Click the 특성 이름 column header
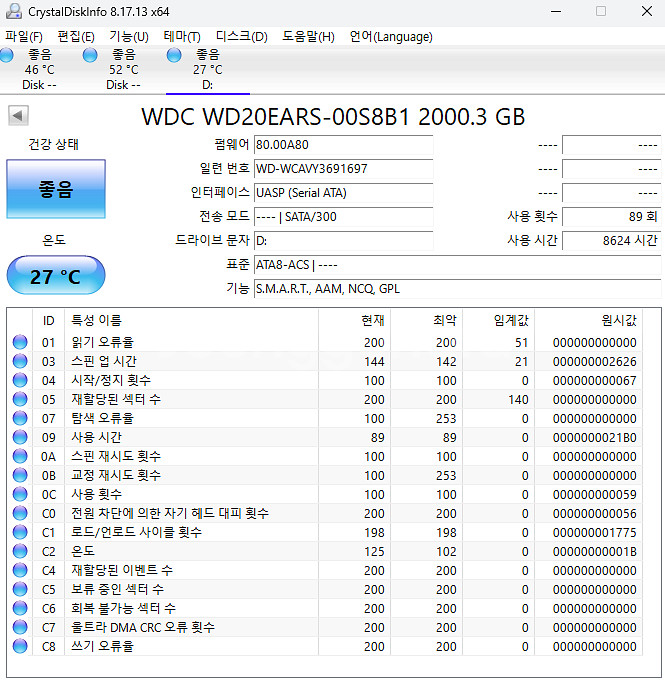665x683 pixels. [191, 321]
